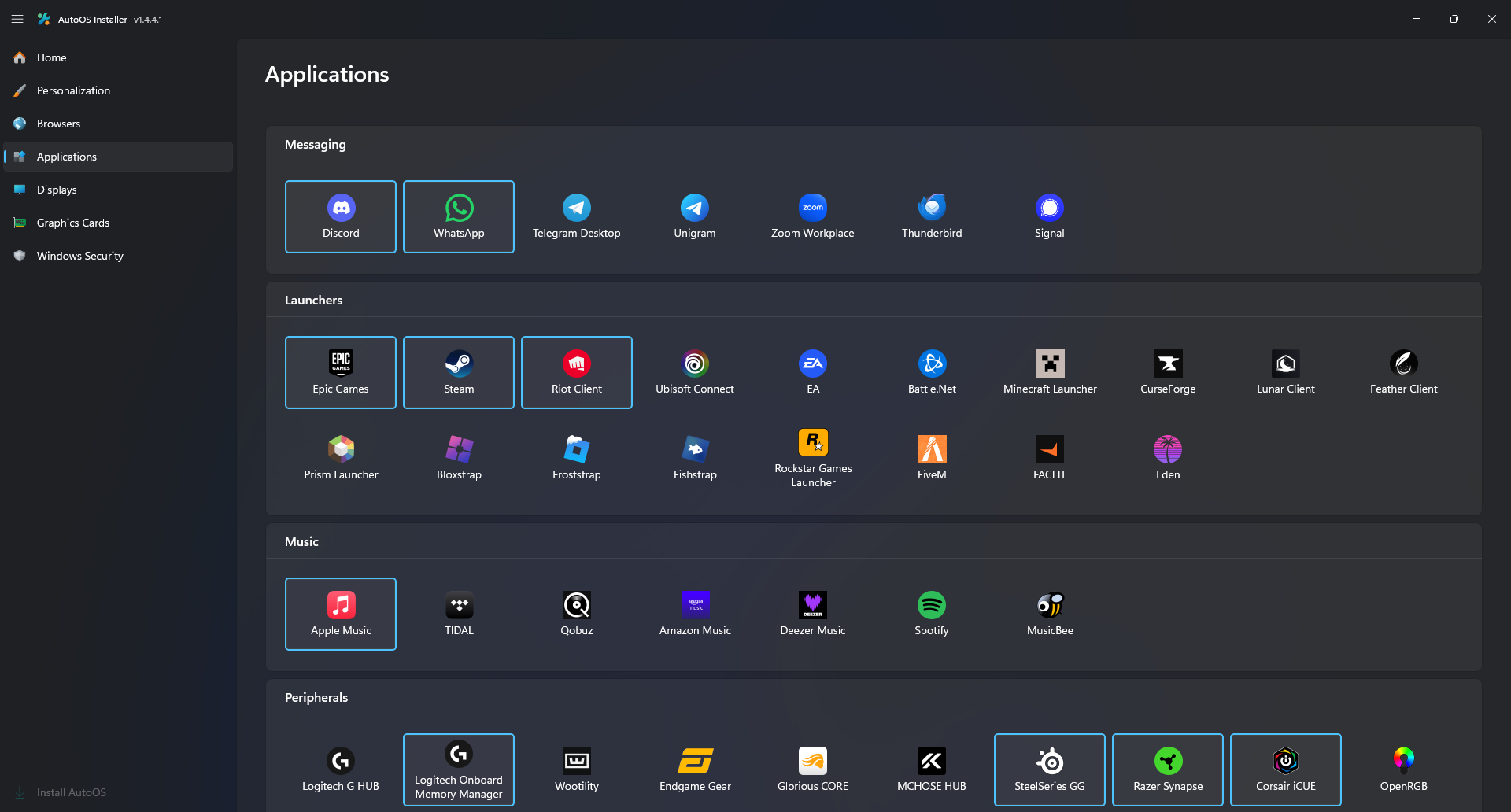This screenshot has height=812, width=1511.
Task: Select Glorious CORE tile
Action: tap(813, 770)
